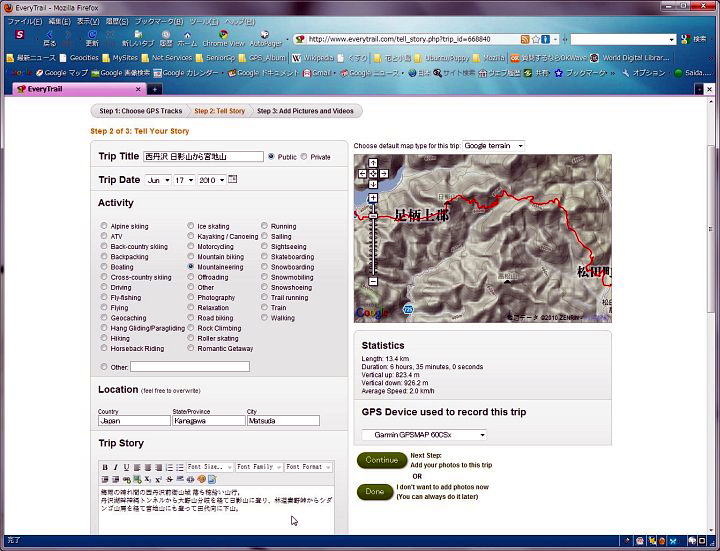
Task: Click page vertical scrollbar
Action: click(x=711, y=230)
